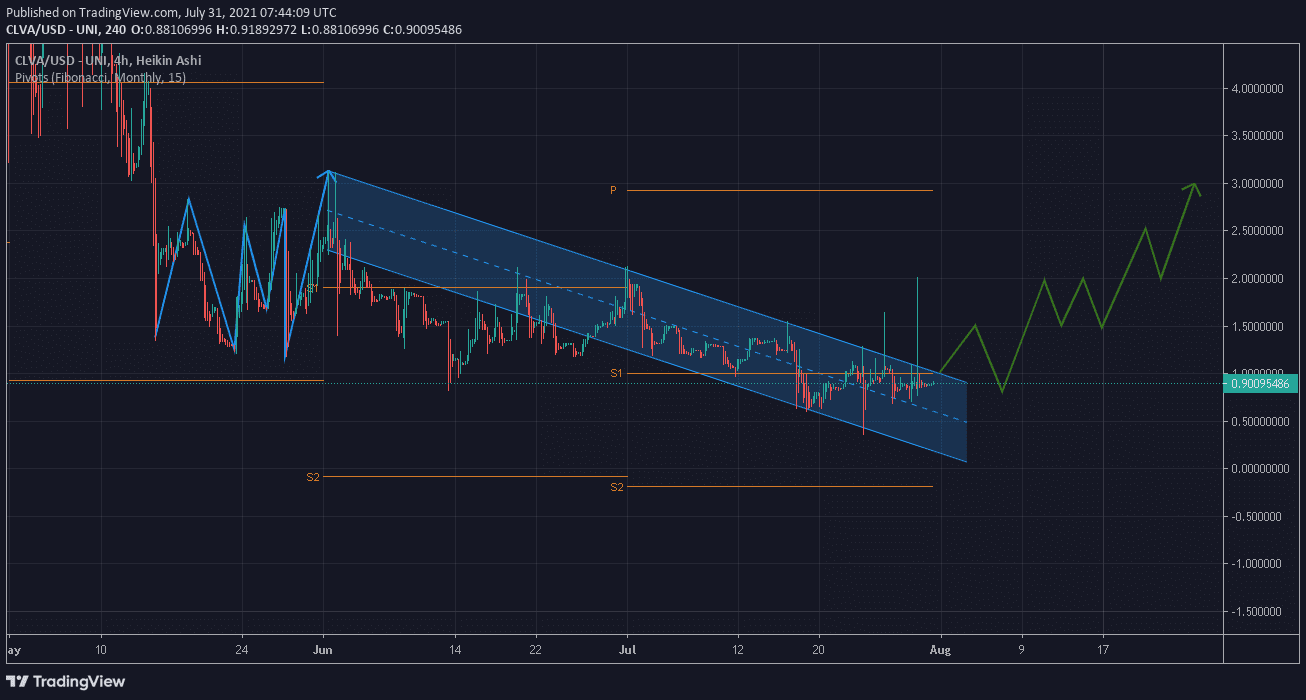Select the S2 pivot label under July
This screenshot has width=1306, height=700.
click(x=616, y=487)
